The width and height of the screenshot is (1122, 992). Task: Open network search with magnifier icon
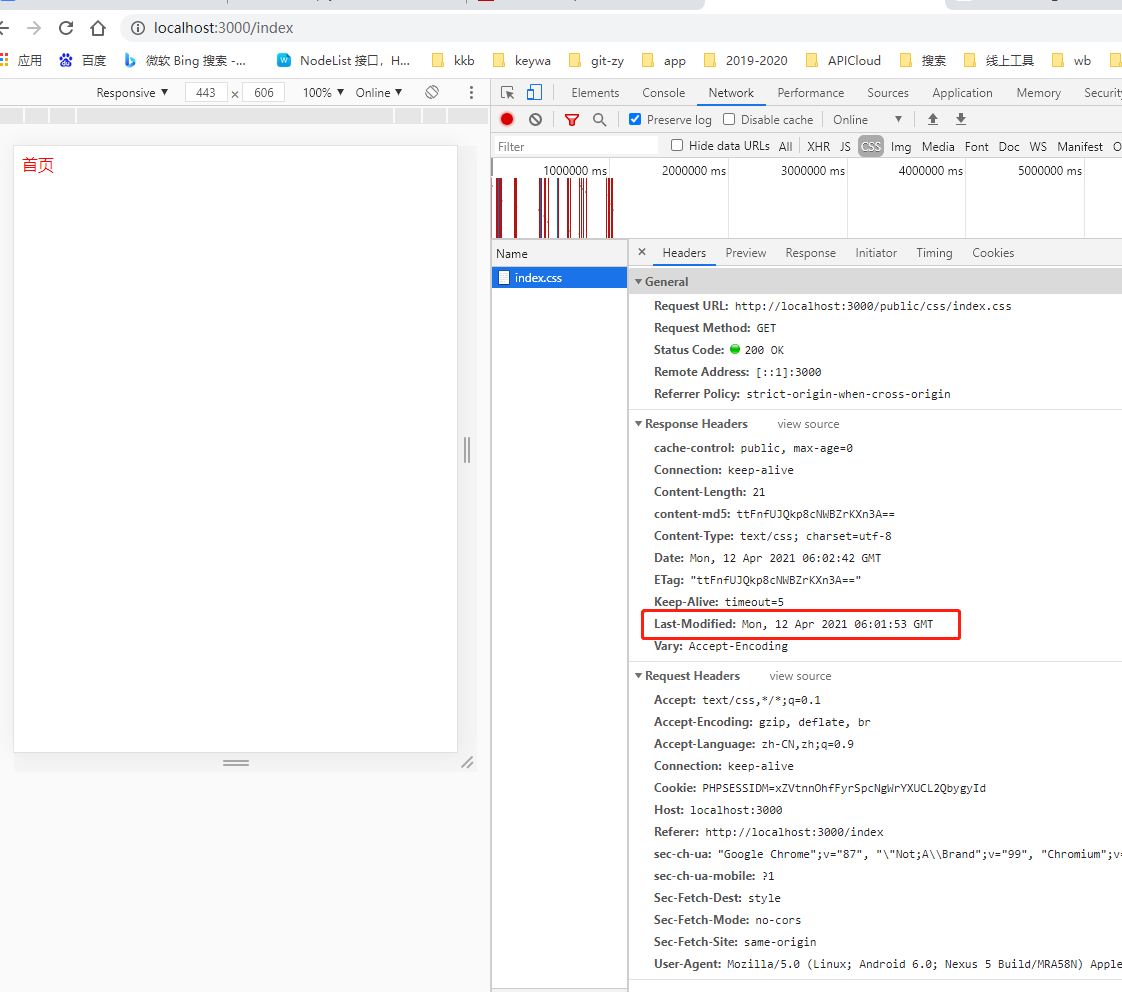[x=600, y=120]
